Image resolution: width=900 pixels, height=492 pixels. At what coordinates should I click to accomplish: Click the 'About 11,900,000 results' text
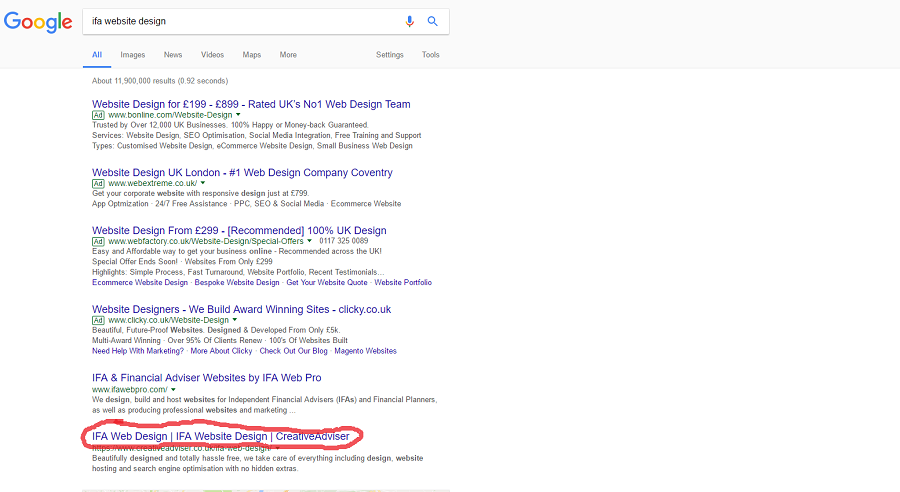(160, 81)
